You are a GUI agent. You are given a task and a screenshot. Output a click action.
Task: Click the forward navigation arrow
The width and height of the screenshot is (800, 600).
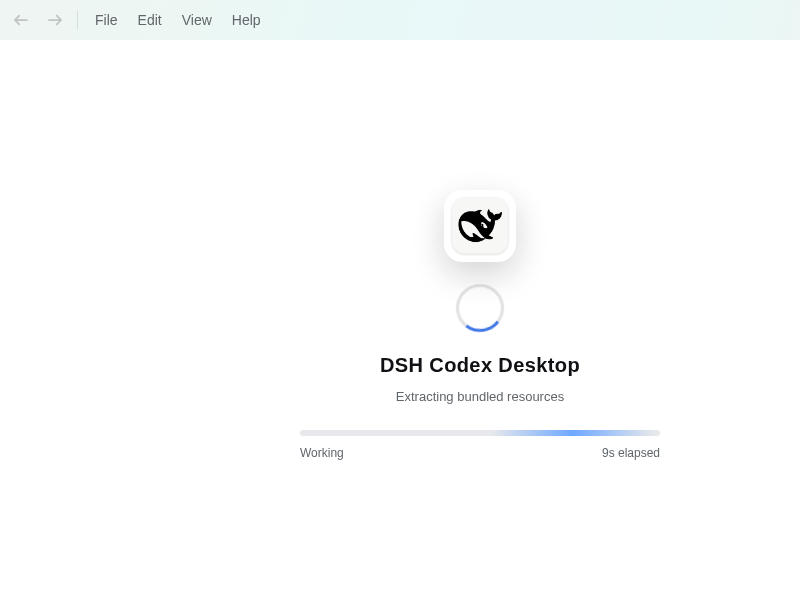[x=55, y=20]
